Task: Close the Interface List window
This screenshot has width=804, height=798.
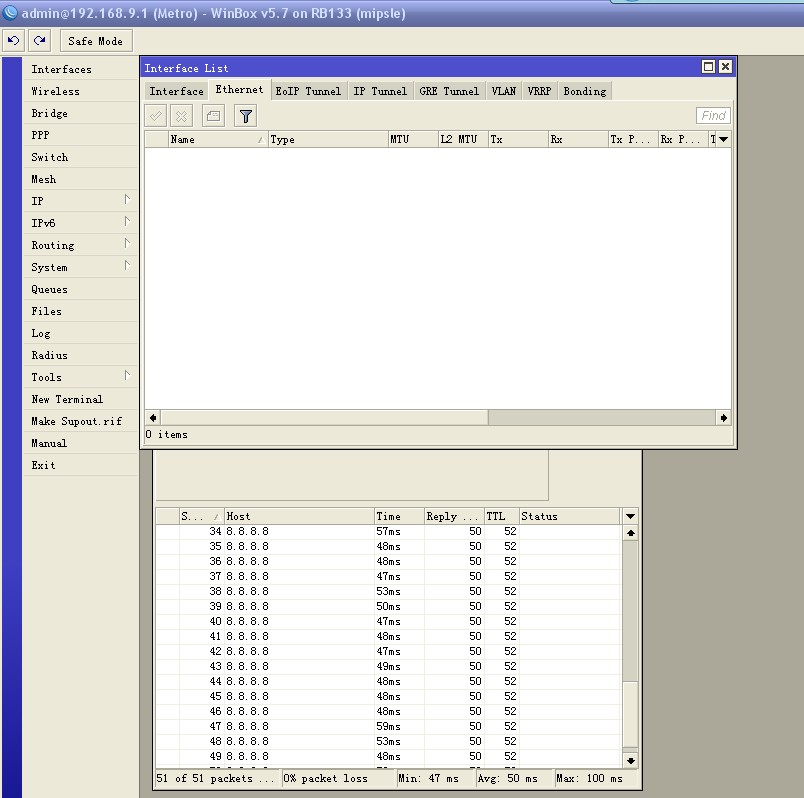Action: tap(725, 67)
